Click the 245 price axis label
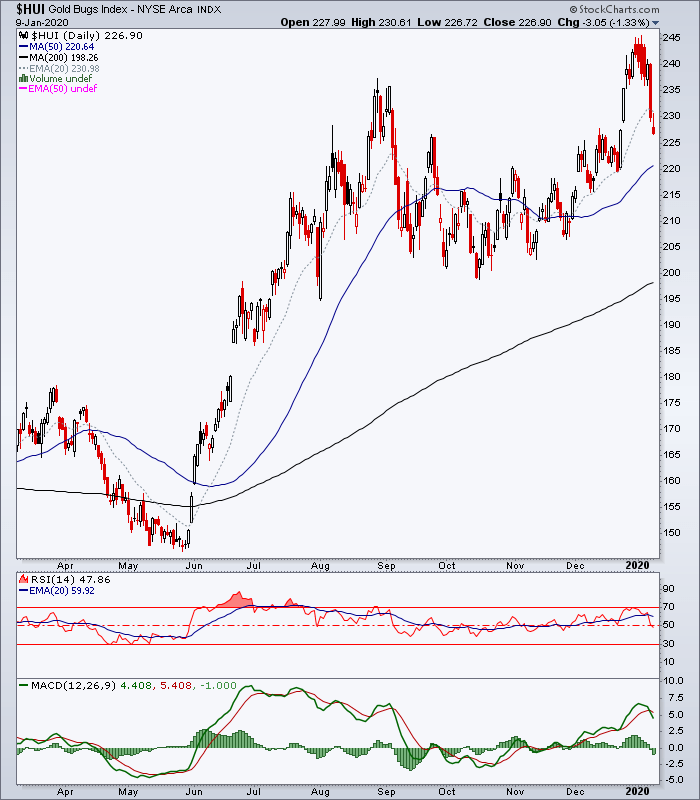 (x=671, y=38)
